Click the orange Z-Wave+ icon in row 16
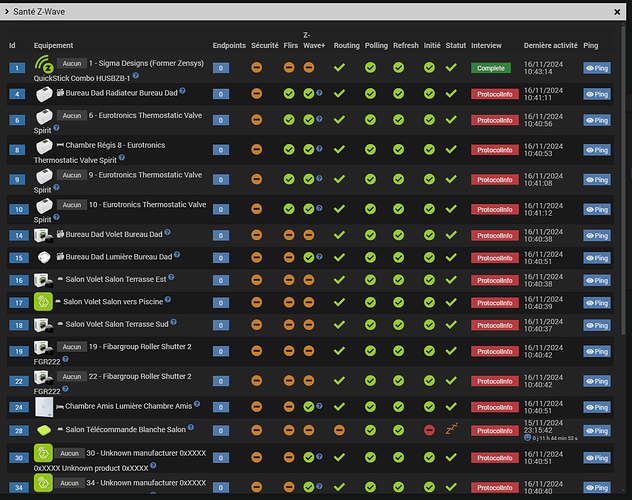This screenshot has height=500, width=632. pyautogui.click(x=309, y=280)
